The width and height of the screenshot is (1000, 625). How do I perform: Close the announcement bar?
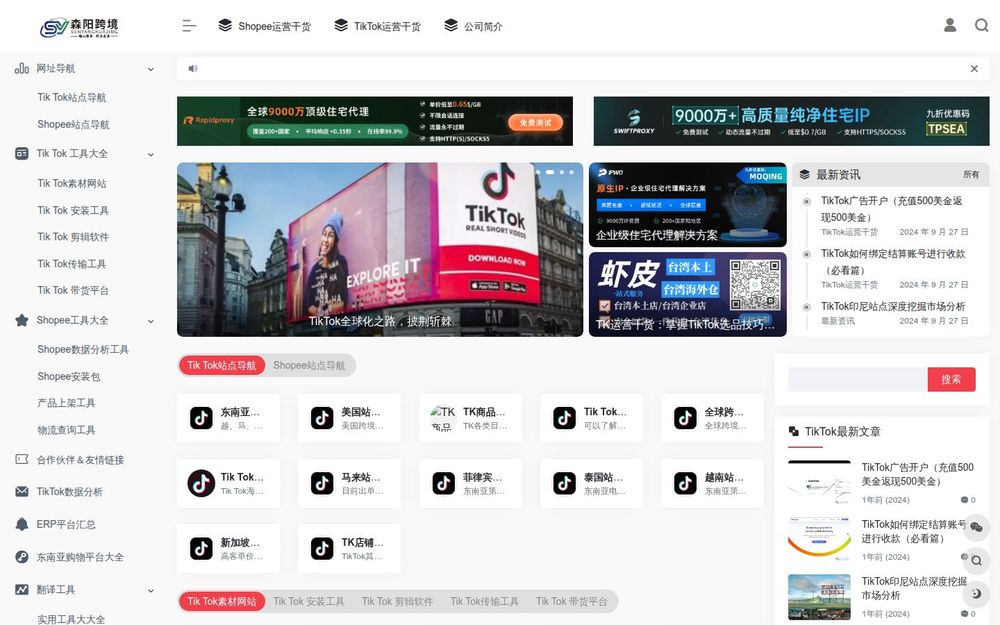974,68
